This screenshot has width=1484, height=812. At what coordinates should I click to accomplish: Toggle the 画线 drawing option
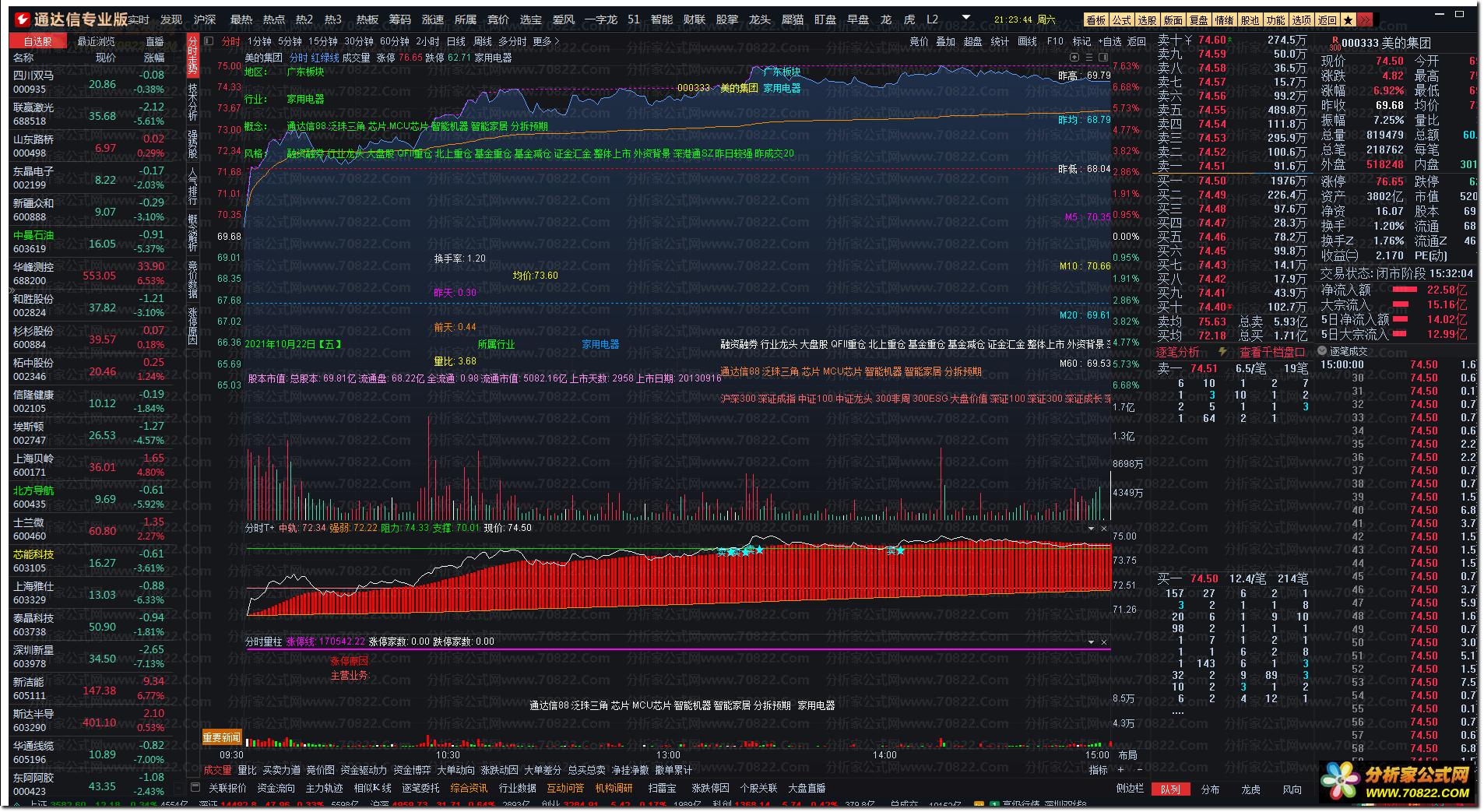coord(1028,41)
